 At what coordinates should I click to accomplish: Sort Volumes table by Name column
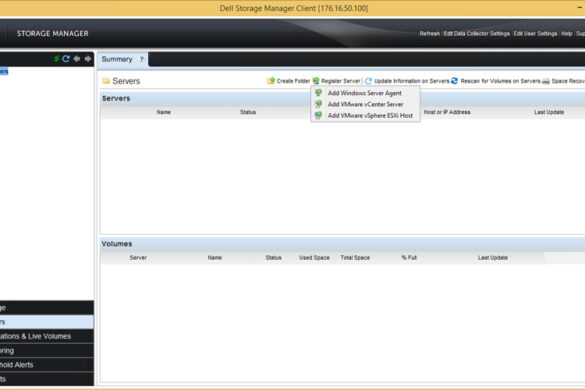pyautogui.click(x=215, y=258)
